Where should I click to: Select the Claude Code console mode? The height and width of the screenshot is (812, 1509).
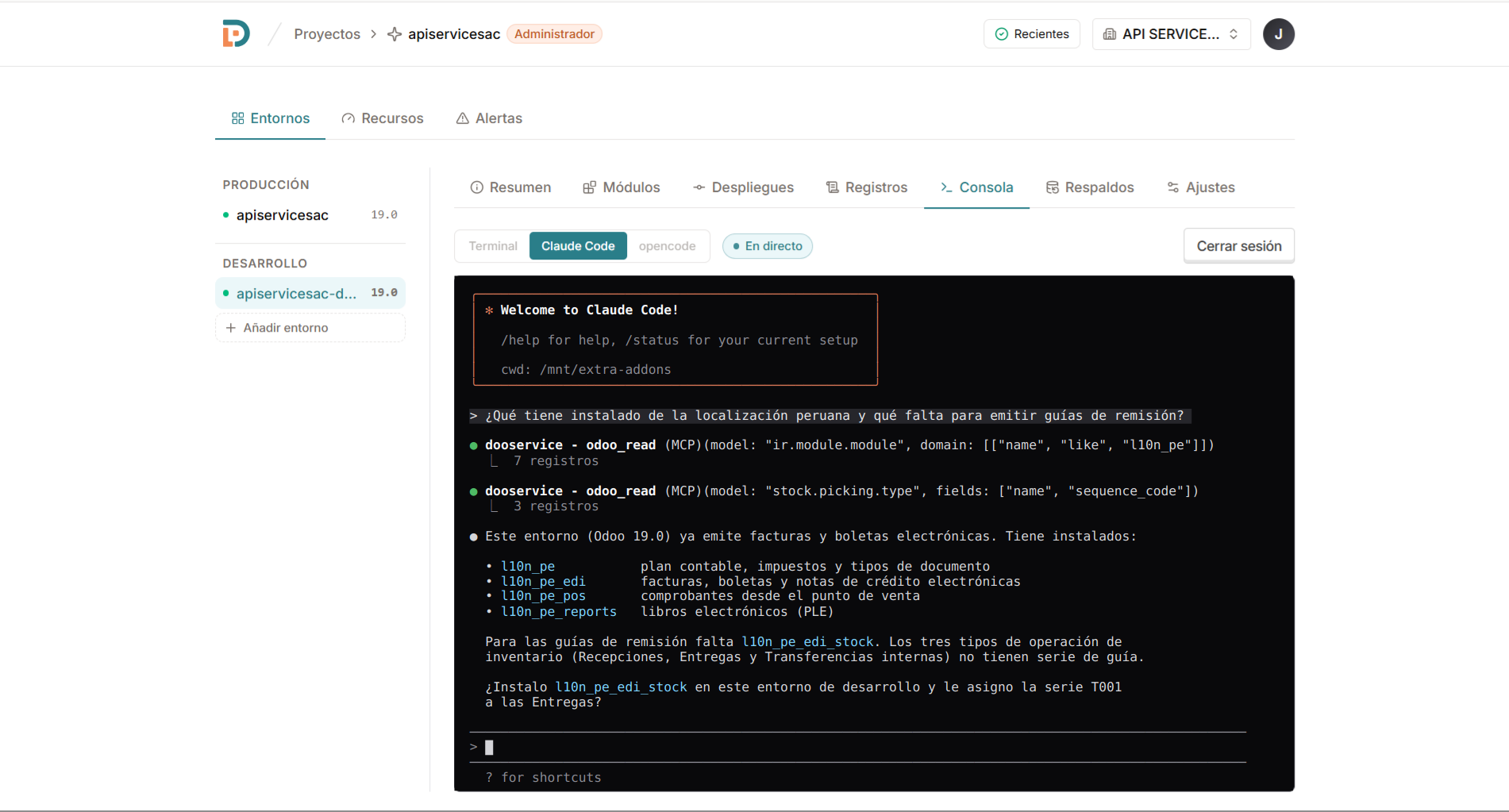[578, 246]
